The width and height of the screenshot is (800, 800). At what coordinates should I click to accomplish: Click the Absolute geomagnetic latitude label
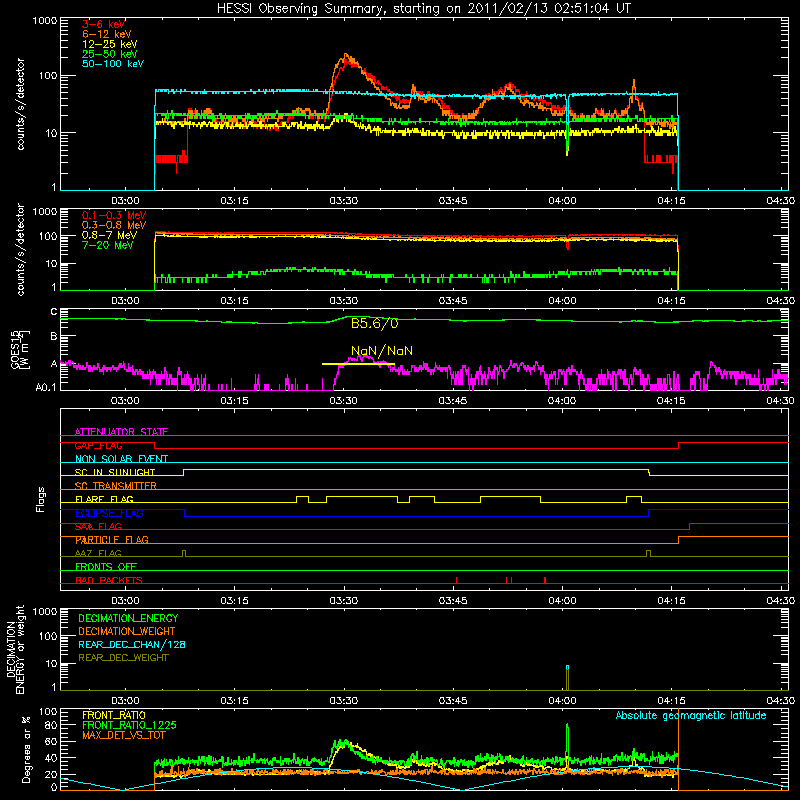[691, 715]
